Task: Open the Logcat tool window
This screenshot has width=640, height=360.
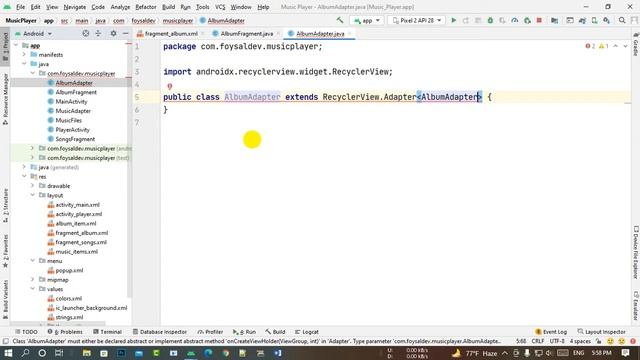Action: click(x=307, y=332)
